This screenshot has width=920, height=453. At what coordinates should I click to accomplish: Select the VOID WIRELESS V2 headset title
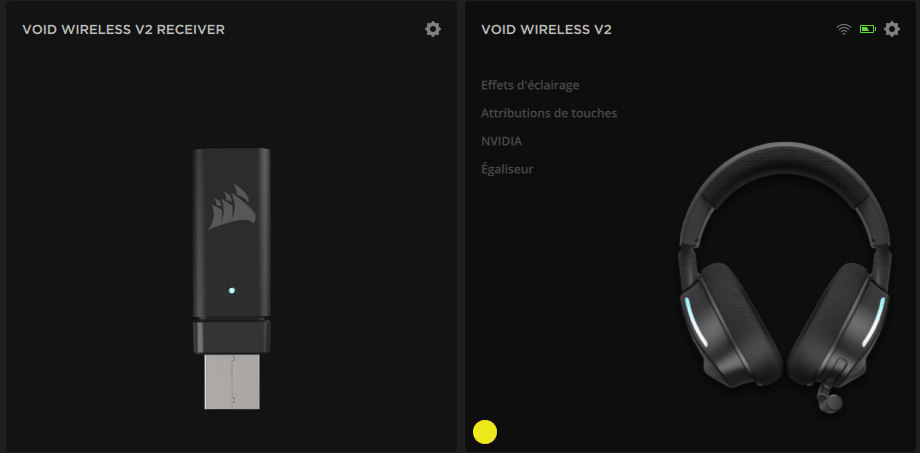tap(546, 29)
